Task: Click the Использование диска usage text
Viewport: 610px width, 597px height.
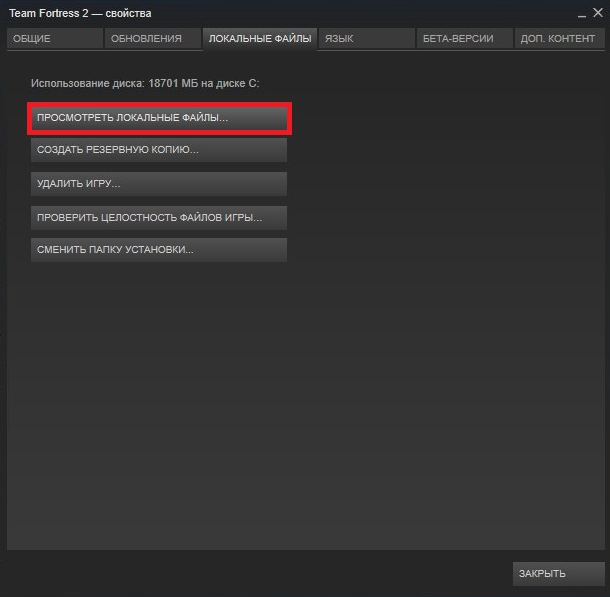Action: pos(145,83)
